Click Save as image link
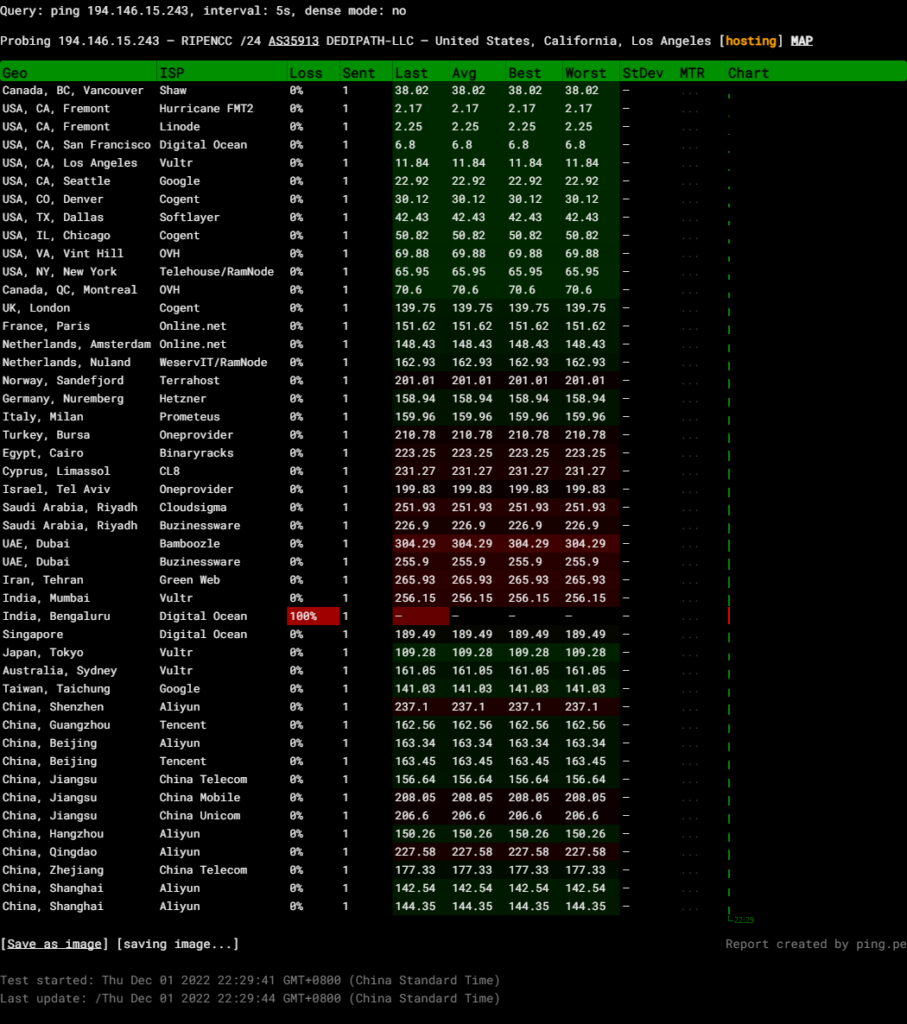This screenshot has width=907, height=1024. pos(55,944)
